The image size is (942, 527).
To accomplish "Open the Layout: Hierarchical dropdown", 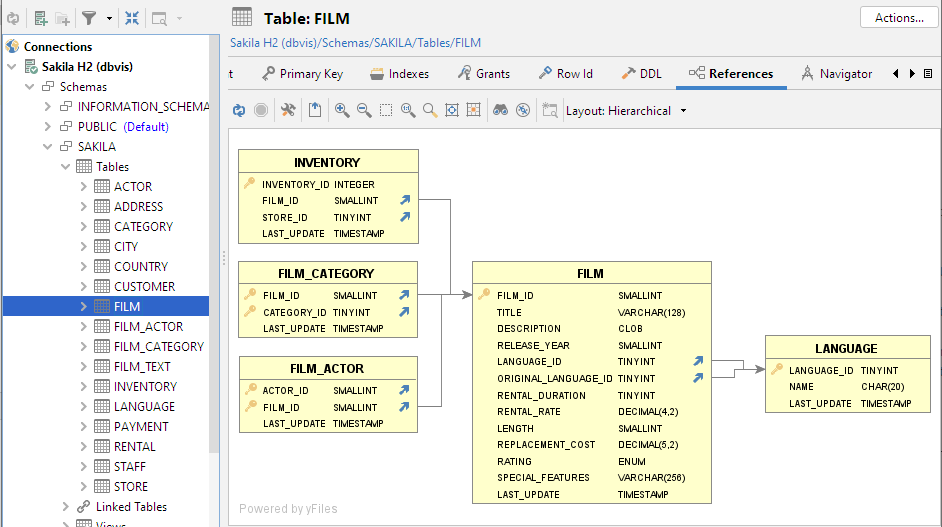I will (x=626, y=111).
